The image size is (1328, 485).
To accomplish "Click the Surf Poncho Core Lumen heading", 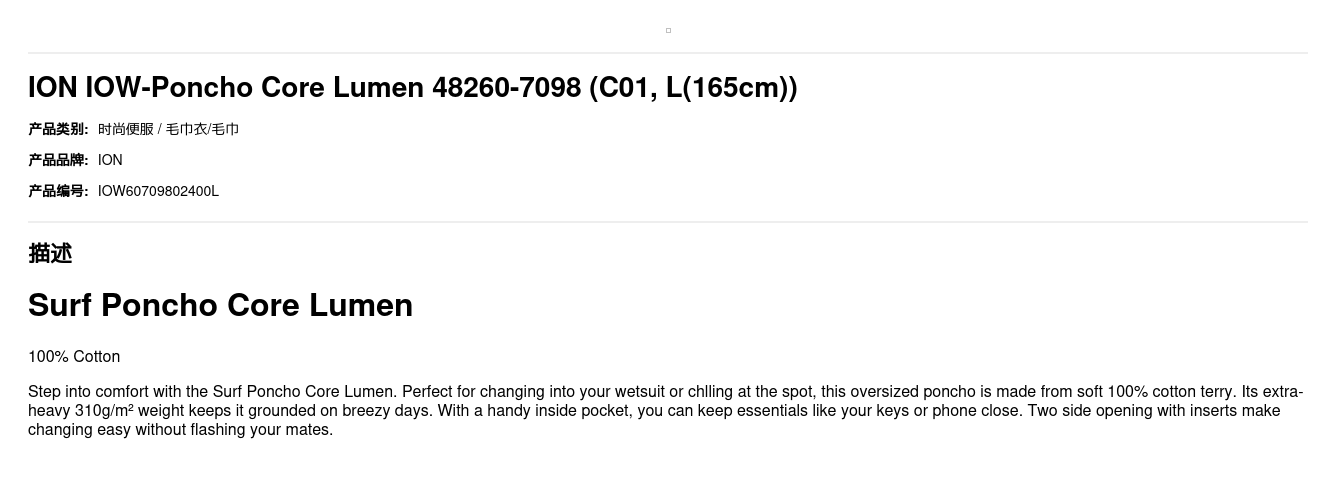I will point(220,305).
